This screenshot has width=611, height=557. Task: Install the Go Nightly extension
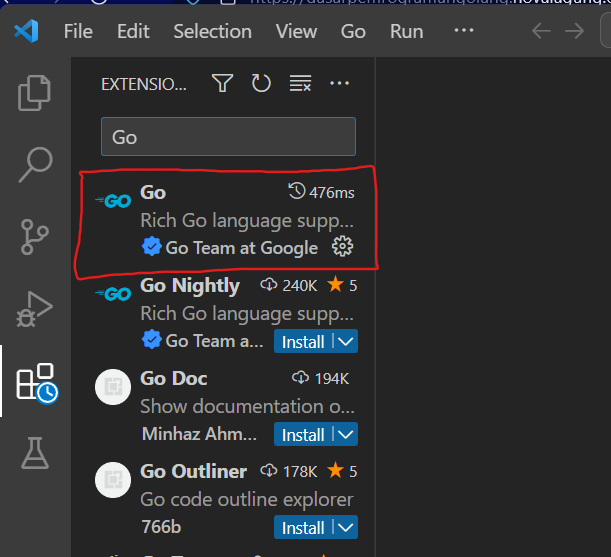(x=303, y=341)
